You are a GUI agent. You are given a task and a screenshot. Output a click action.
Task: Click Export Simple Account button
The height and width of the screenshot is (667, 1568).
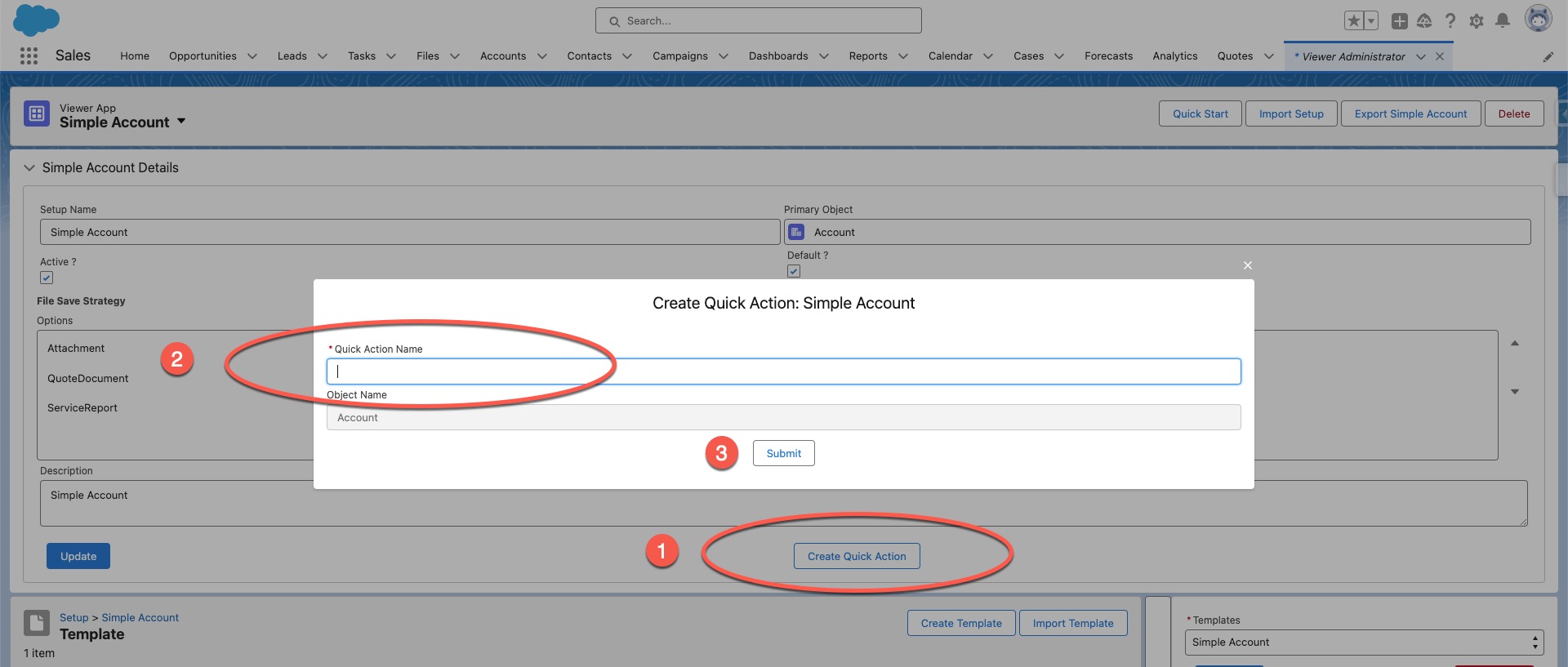[1411, 114]
